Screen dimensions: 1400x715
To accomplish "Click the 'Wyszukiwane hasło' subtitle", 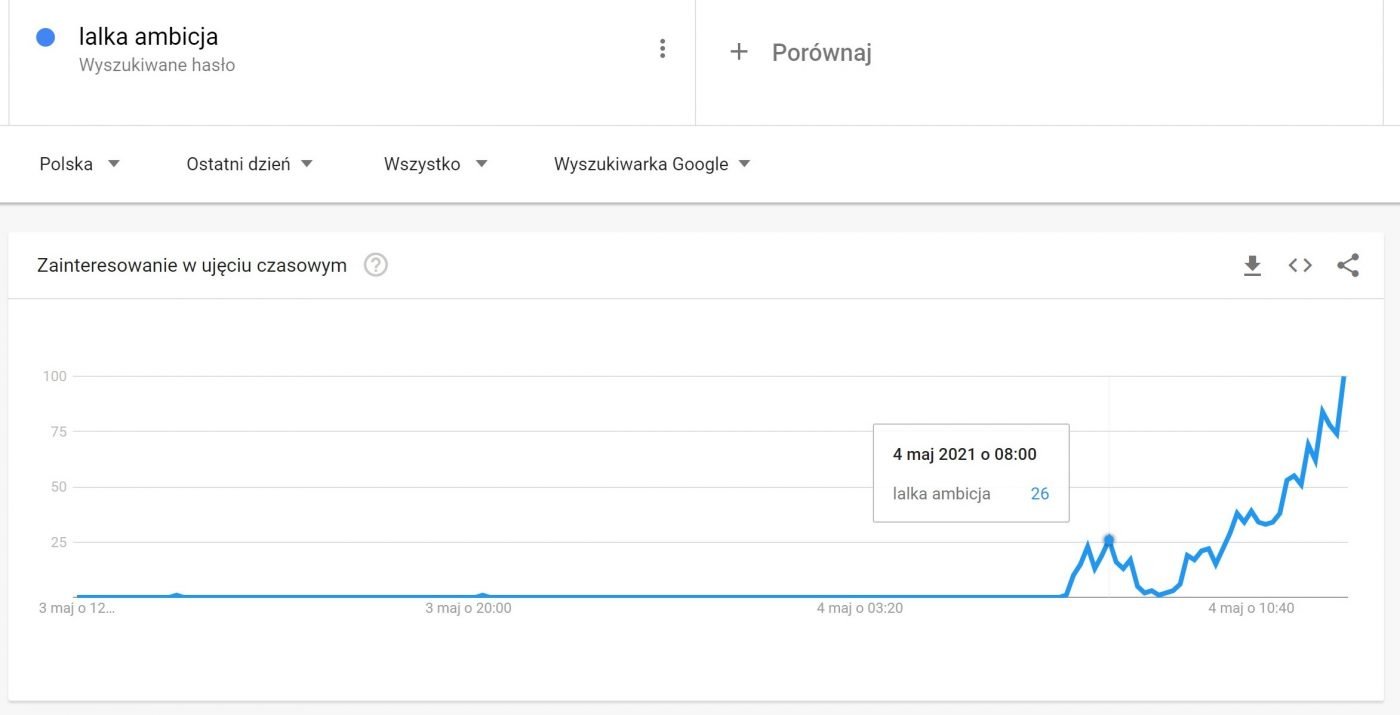I will [157, 65].
